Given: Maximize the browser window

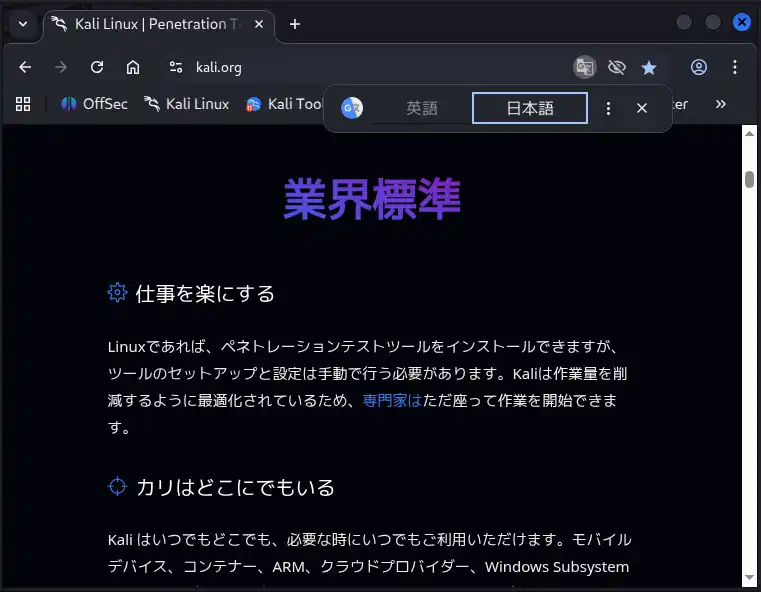Looking at the screenshot, I should (x=712, y=22).
